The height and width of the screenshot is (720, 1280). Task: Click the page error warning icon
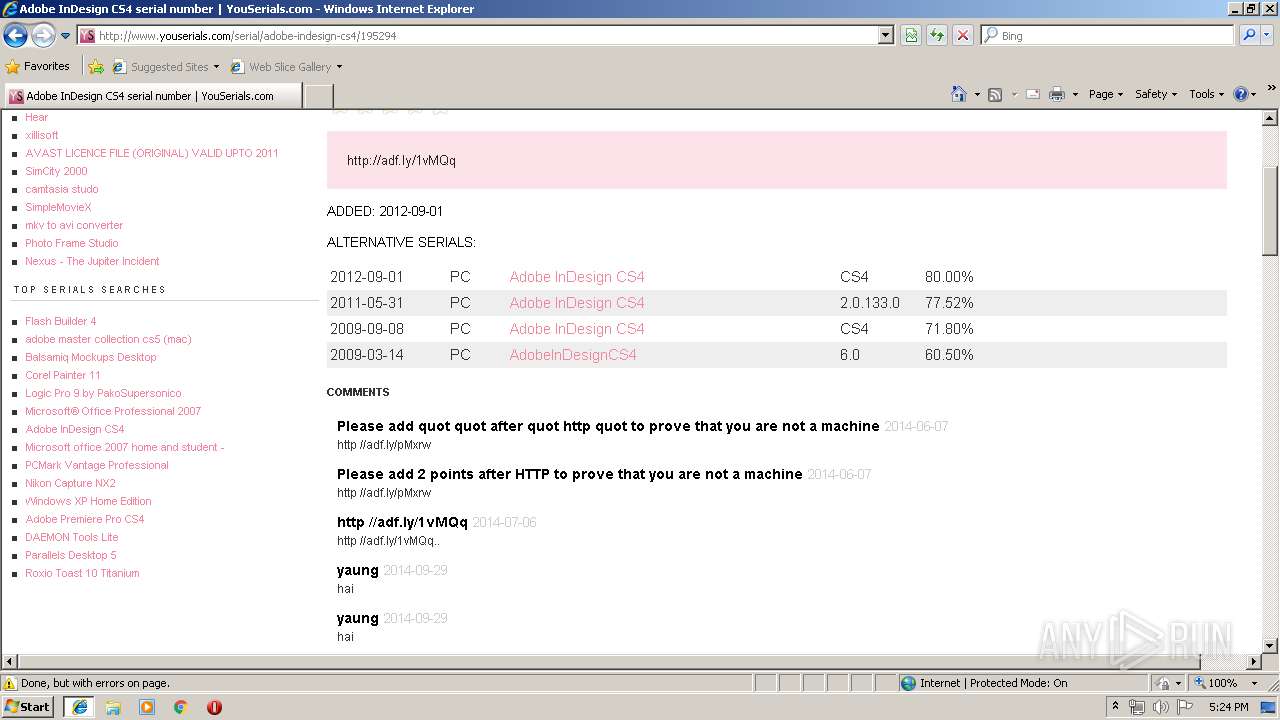coord(10,683)
